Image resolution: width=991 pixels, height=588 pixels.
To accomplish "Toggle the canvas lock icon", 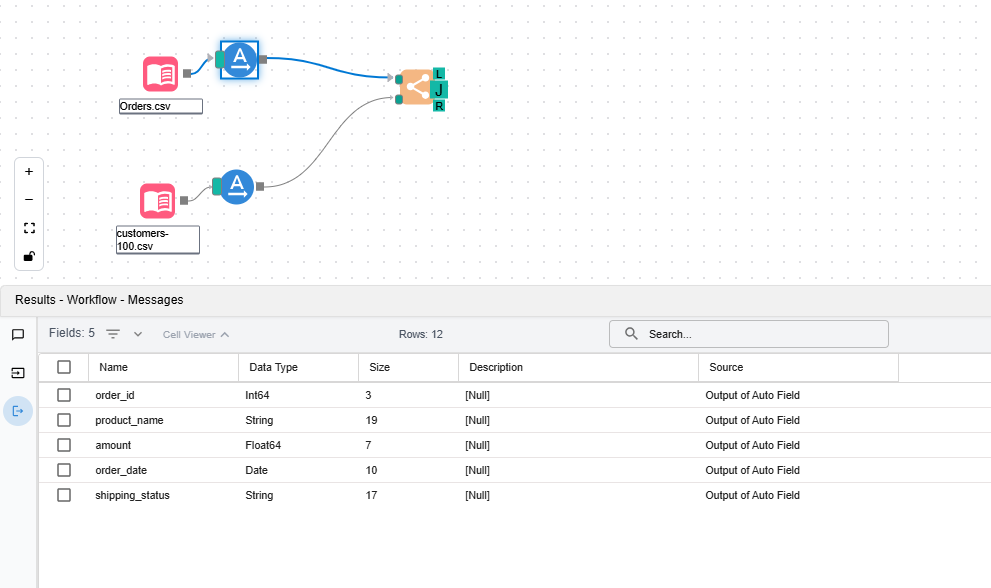I will [29, 256].
